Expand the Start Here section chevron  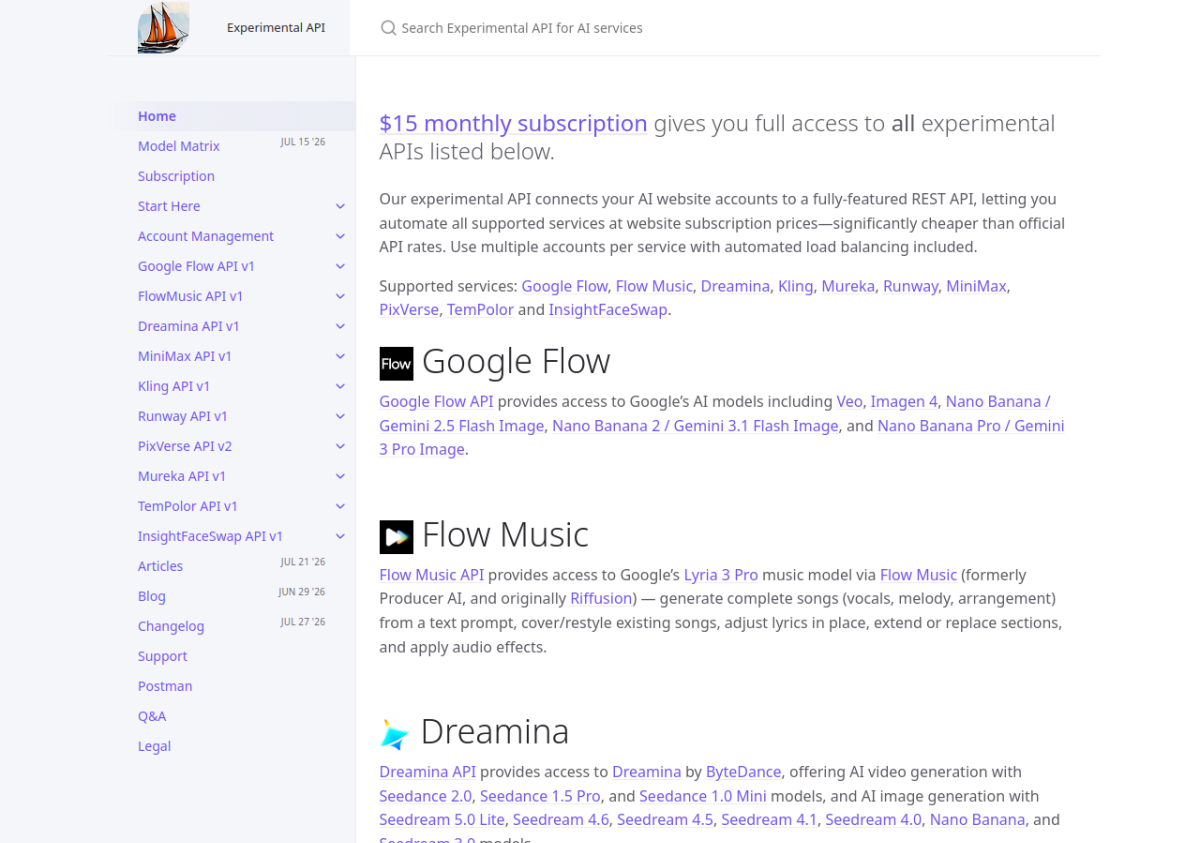tap(340, 206)
